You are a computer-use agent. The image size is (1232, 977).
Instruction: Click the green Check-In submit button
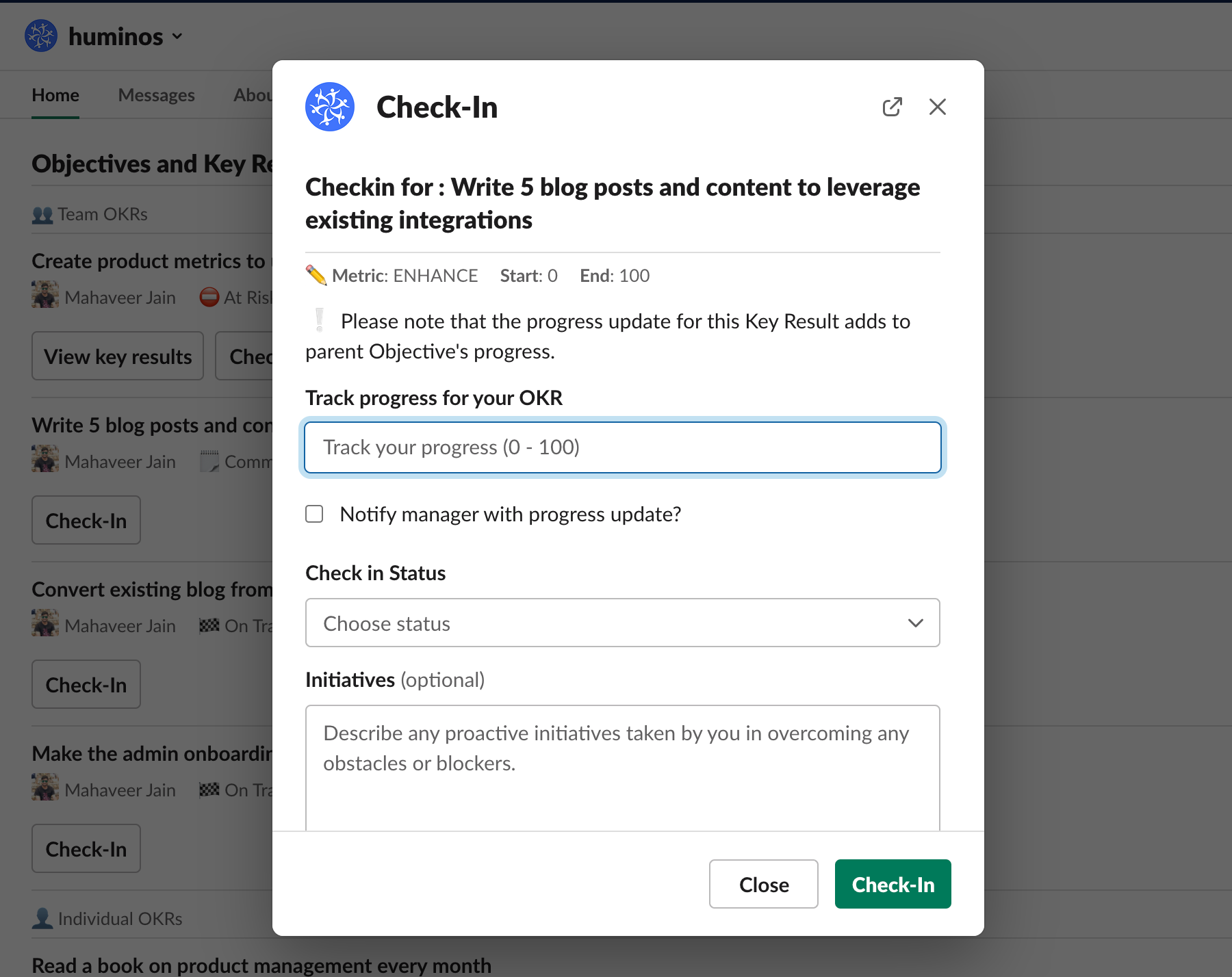coord(893,884)
